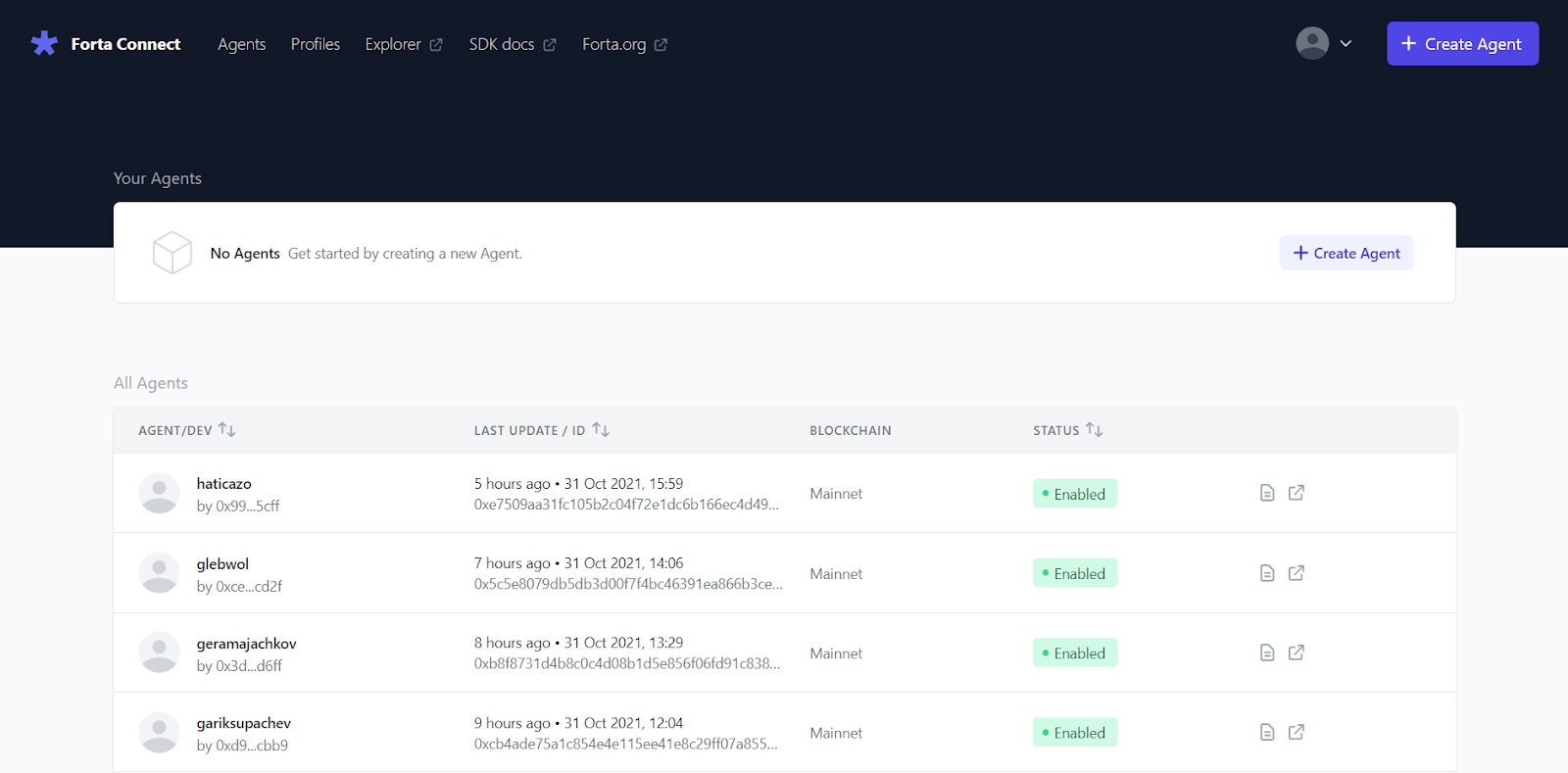Screen dimensions: 1568x773
Task: Click Mainnet in the glebwol row
Action: 836,573
